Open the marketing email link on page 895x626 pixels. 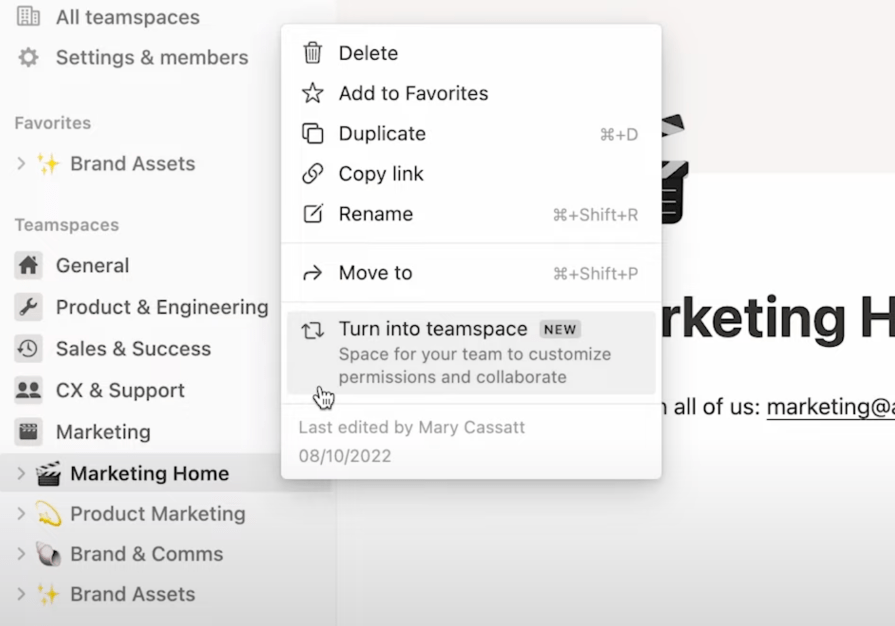pos(830,407)
